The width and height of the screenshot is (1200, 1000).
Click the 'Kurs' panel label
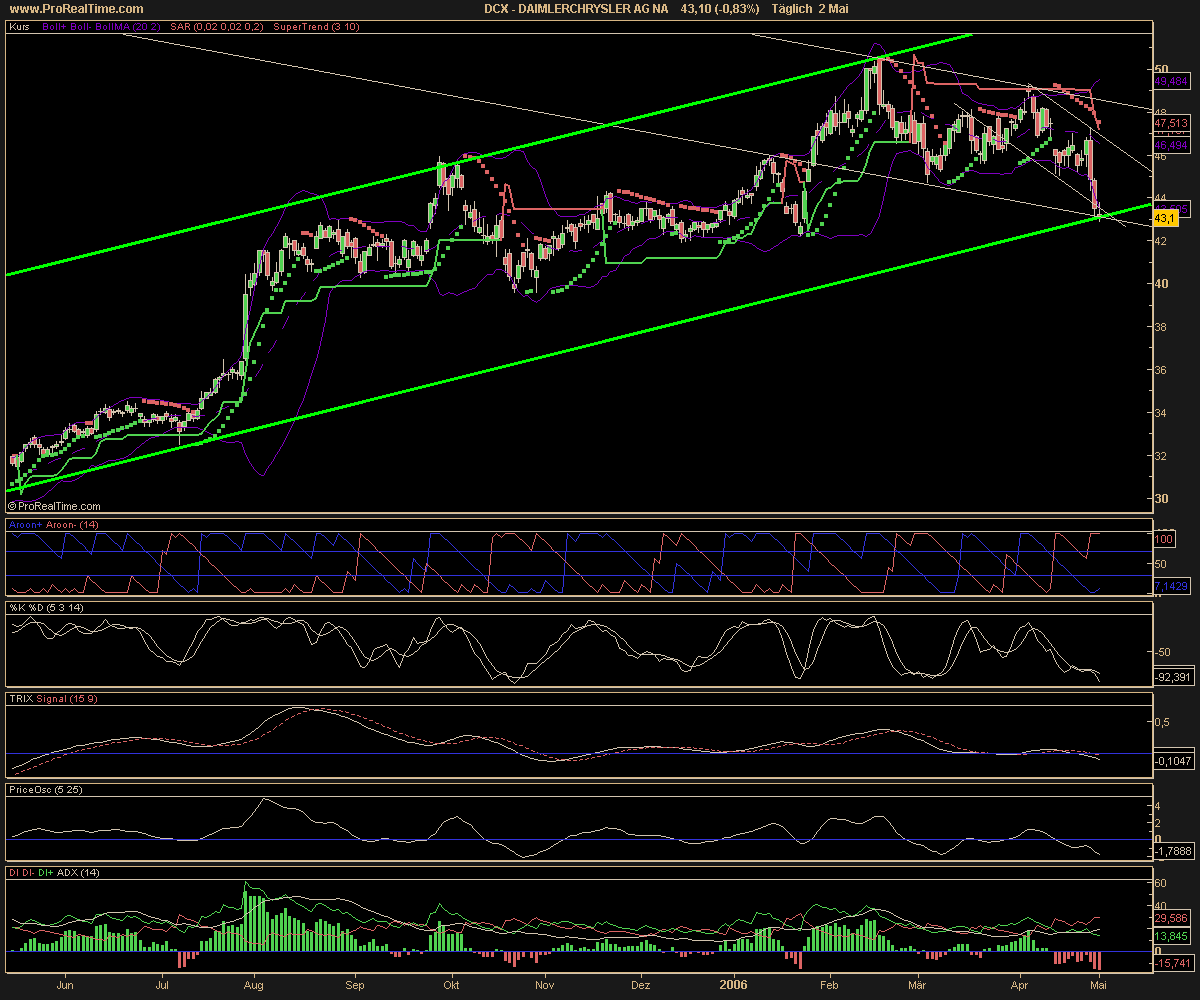pos(17,27)
